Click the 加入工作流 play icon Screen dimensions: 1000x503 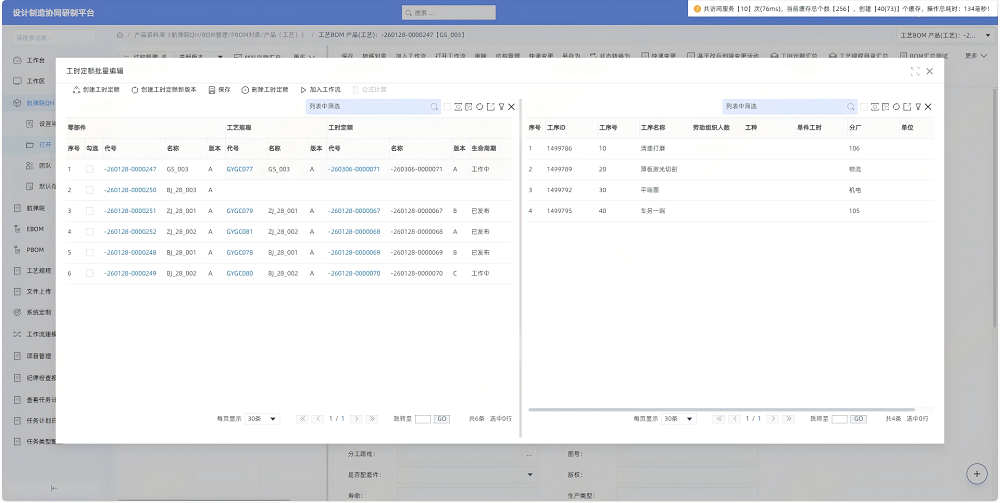click(x=304, y=90)
